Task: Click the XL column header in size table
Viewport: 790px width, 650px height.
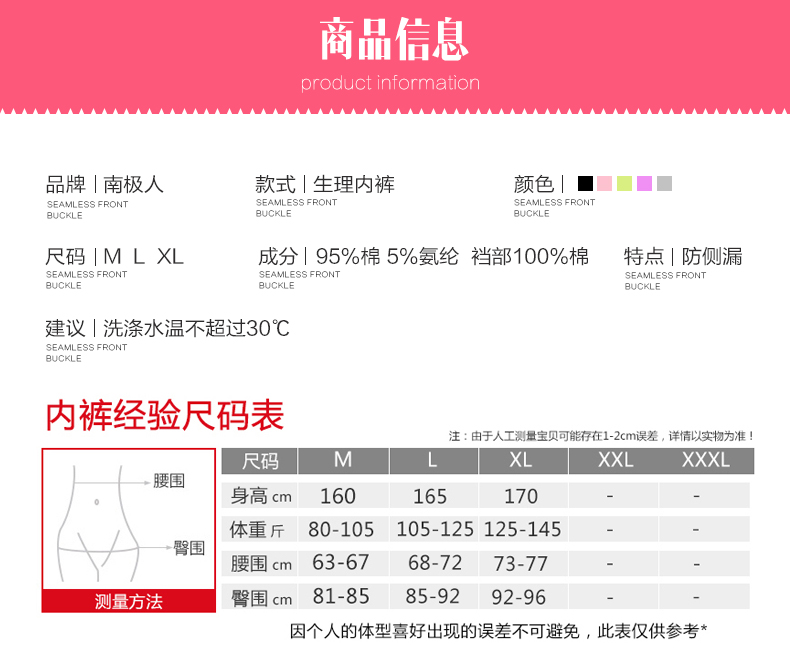Action: click(522, 460)
